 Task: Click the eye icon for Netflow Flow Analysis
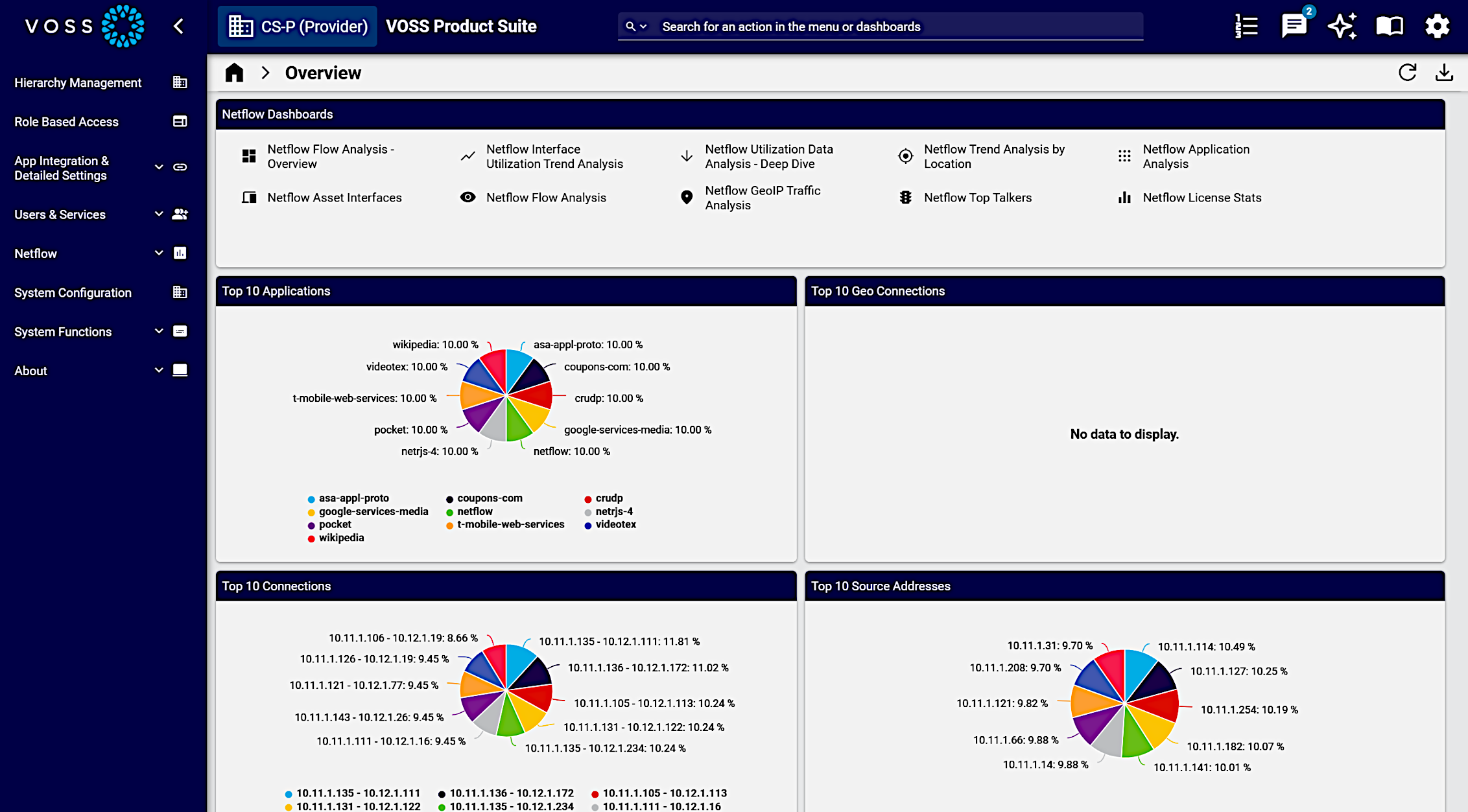coord(468,197)
